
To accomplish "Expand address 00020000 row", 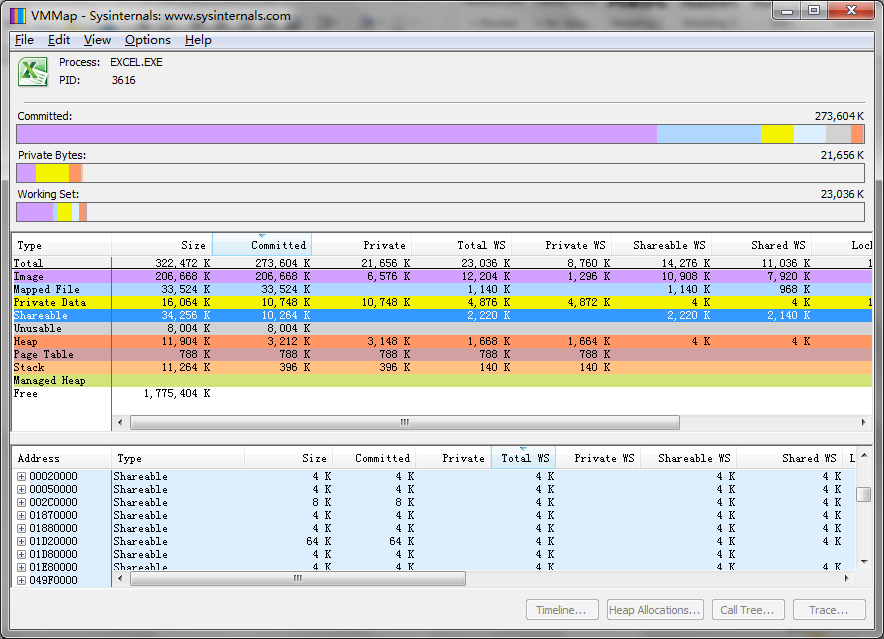I will click(21, 477).
